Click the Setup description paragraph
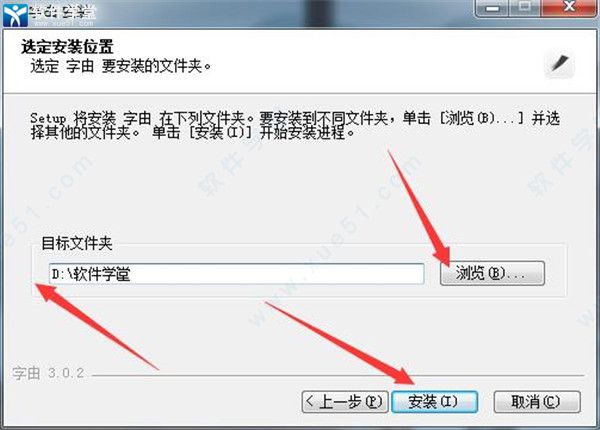This screenshot has width=600, height=430. [295, 125]
